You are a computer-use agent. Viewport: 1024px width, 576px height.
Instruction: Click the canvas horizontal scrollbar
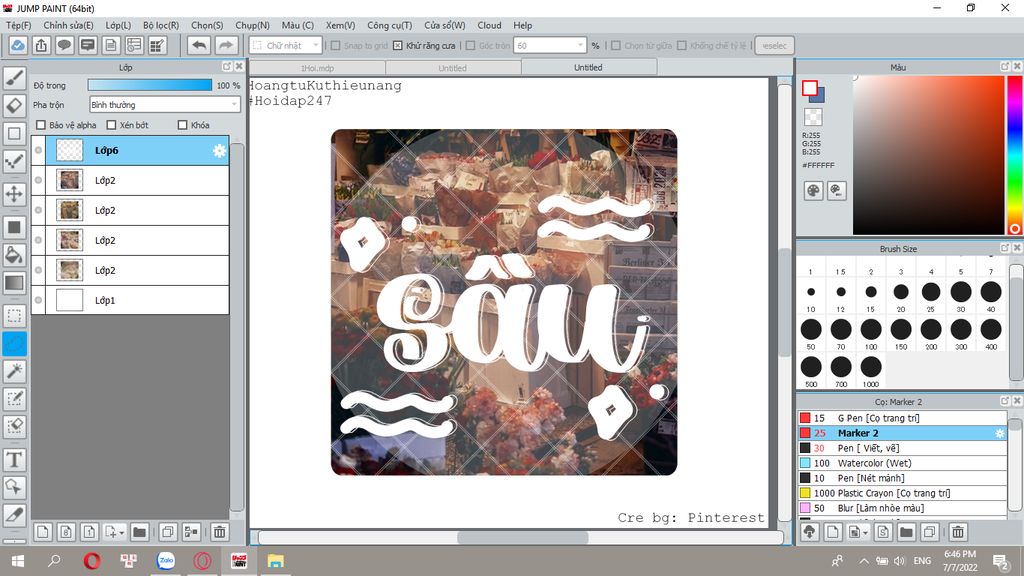click(521, 537)
